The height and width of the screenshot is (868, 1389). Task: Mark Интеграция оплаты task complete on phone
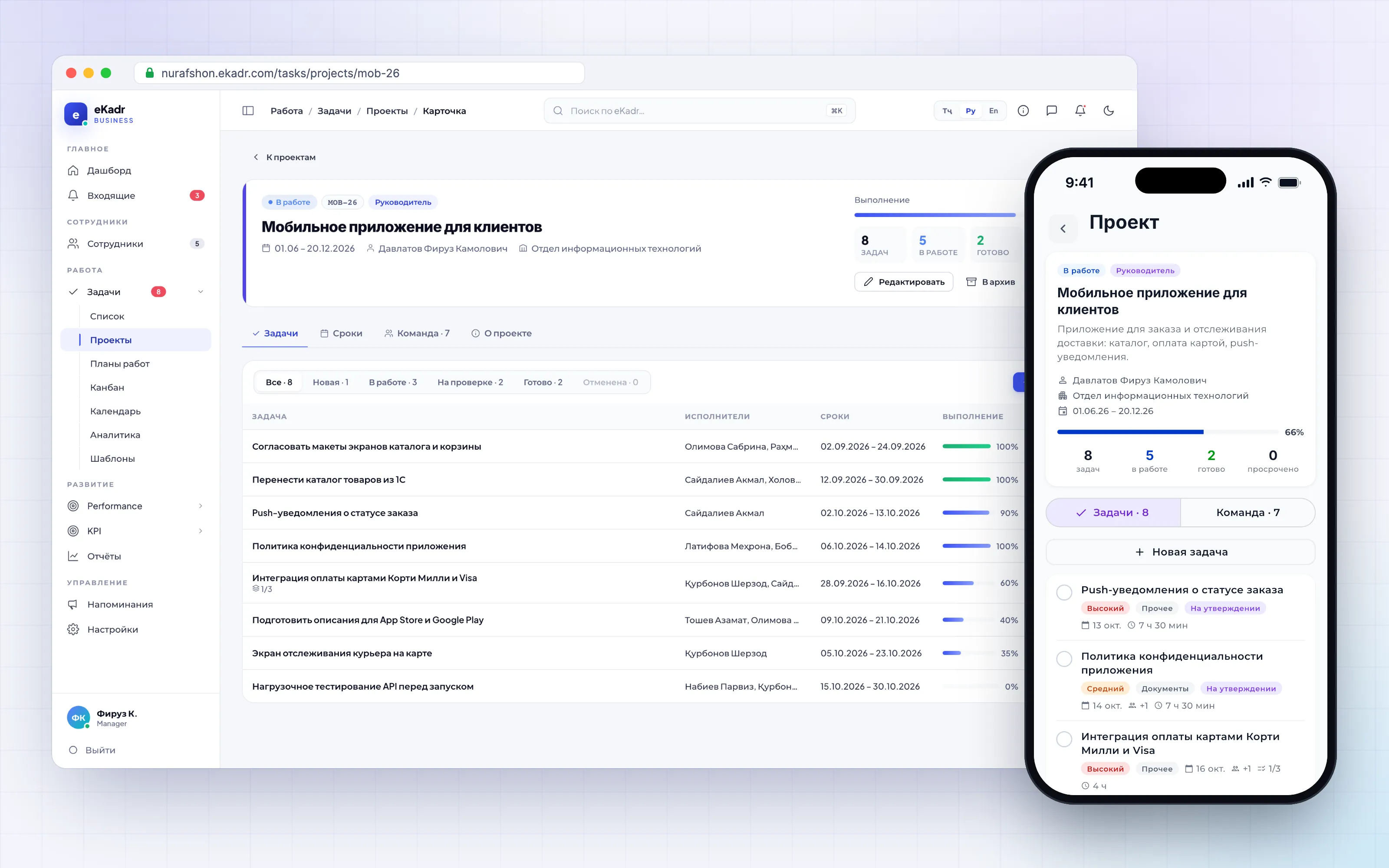pos(1064,740)
